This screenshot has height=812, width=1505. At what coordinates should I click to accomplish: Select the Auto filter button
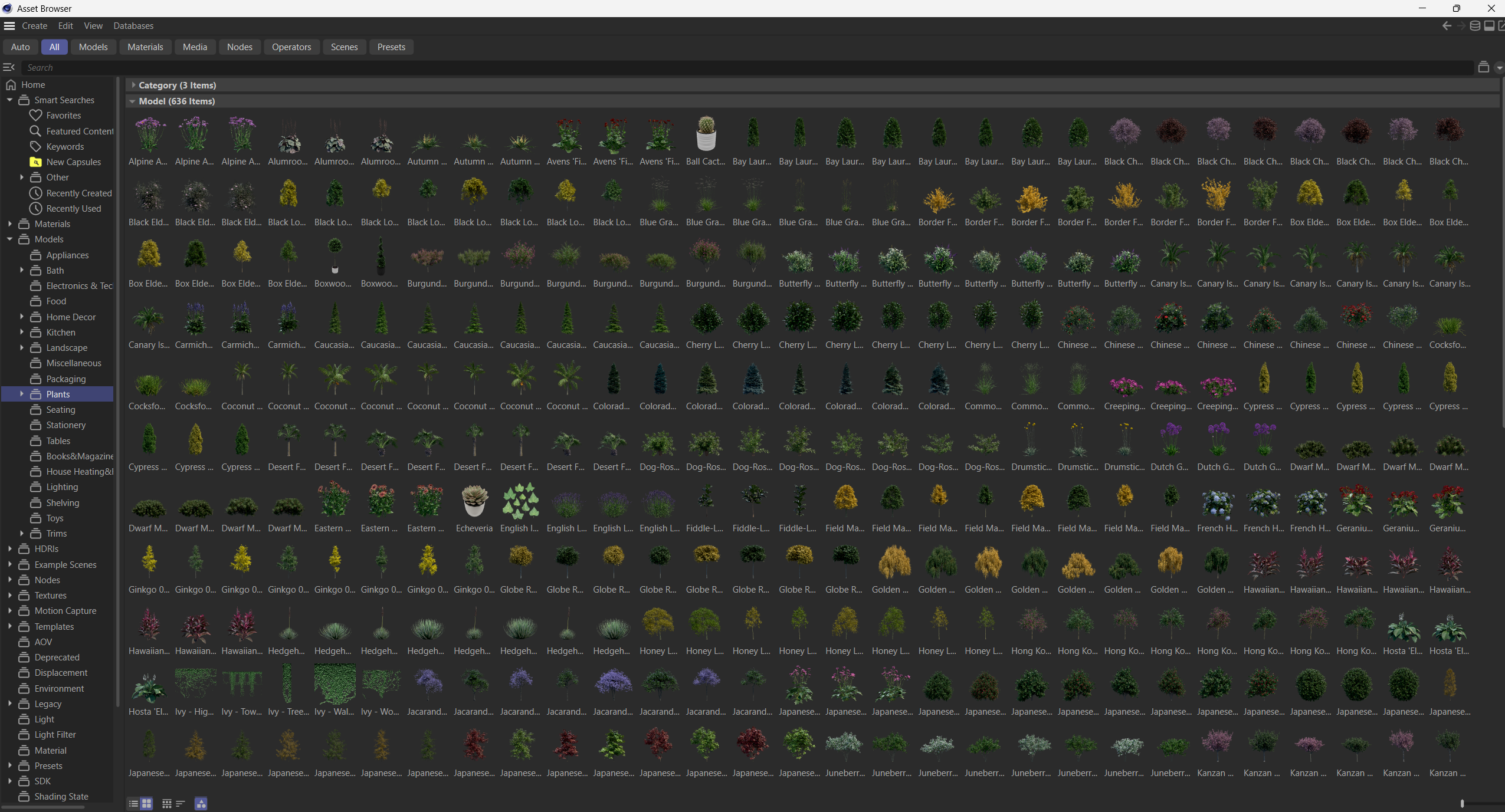tap(20, 47)
